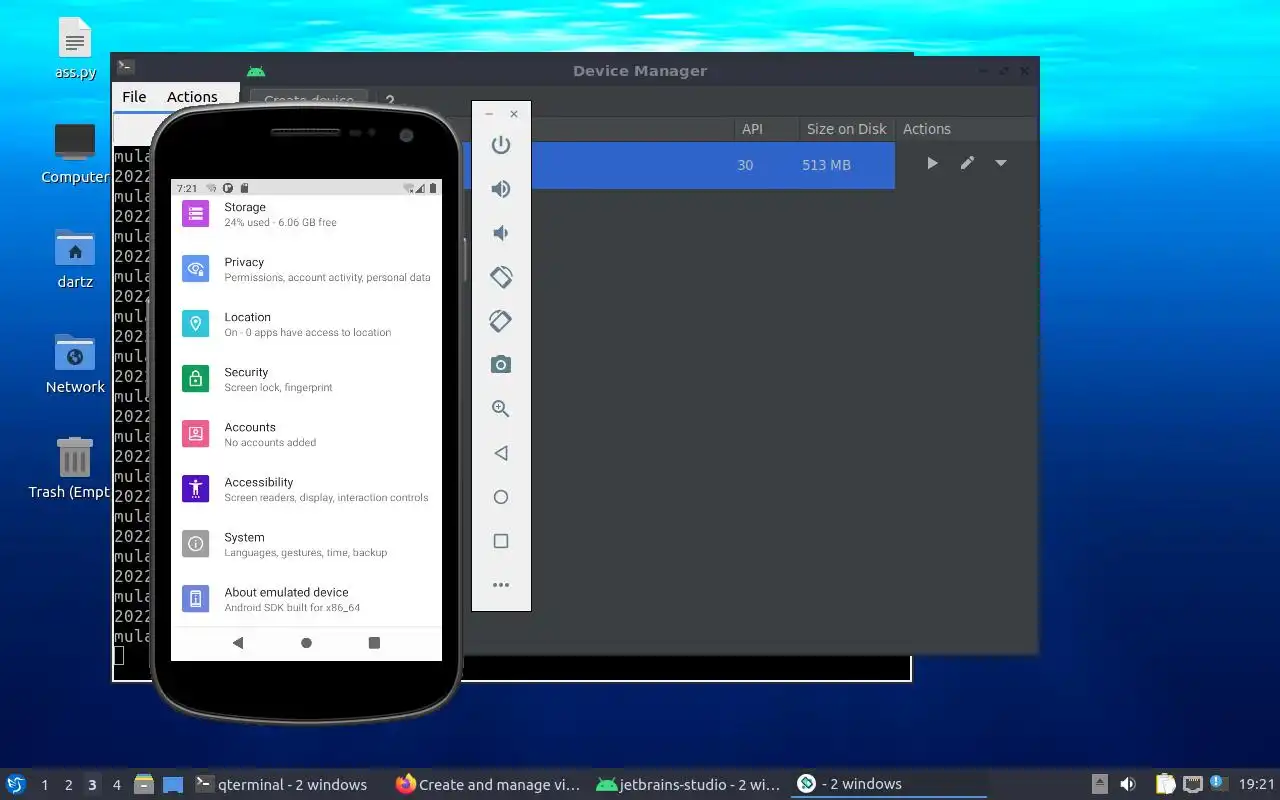Rotate the emulator left

(x=501, y=277)
